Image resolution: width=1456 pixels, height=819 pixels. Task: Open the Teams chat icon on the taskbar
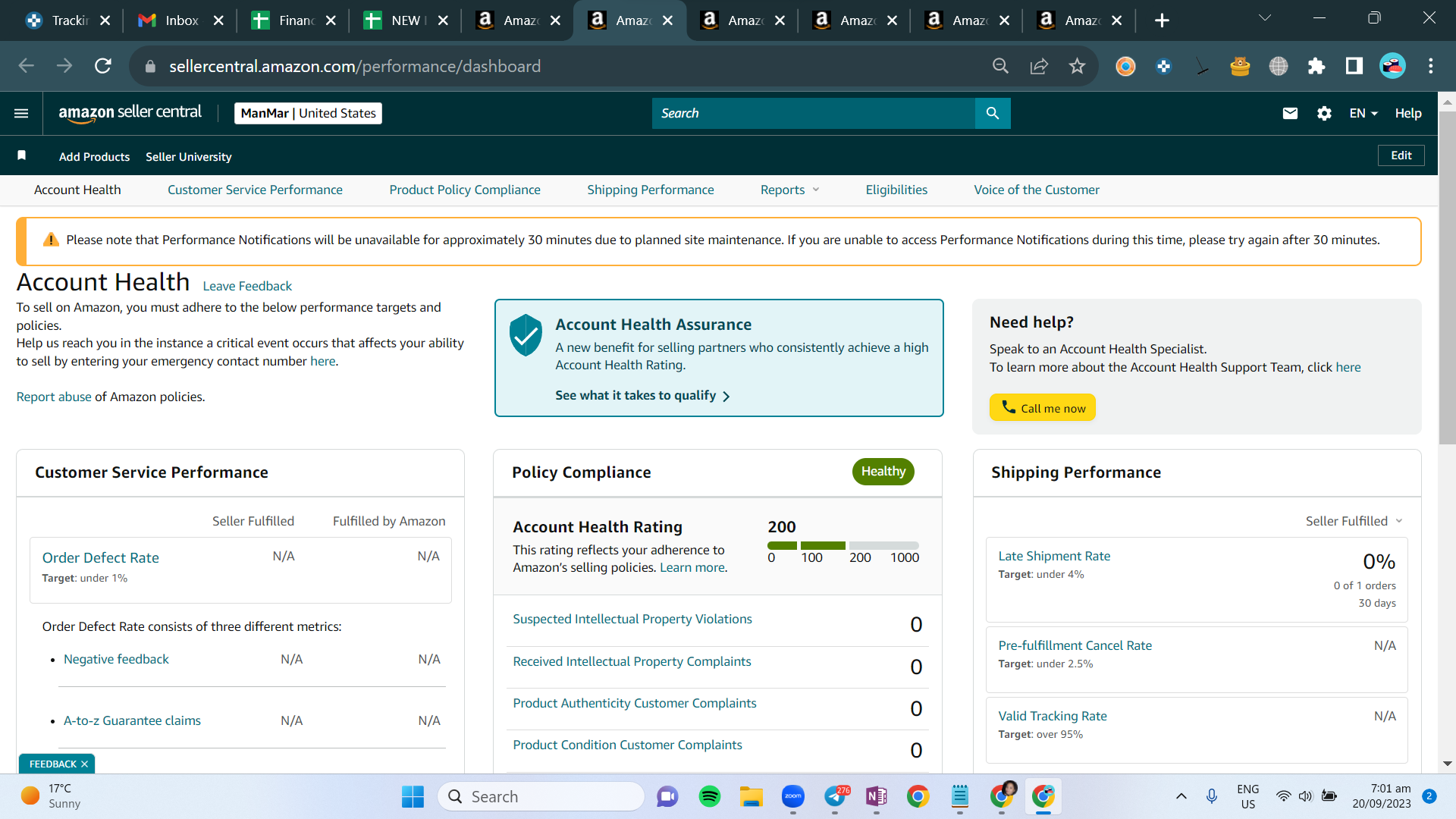coord(667,796)
